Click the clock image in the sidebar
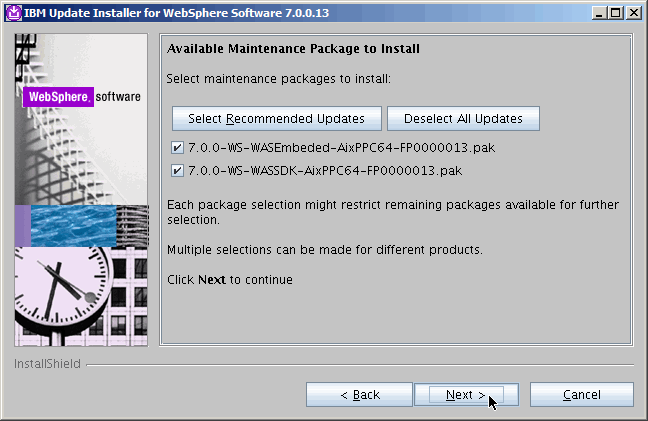 65,290
